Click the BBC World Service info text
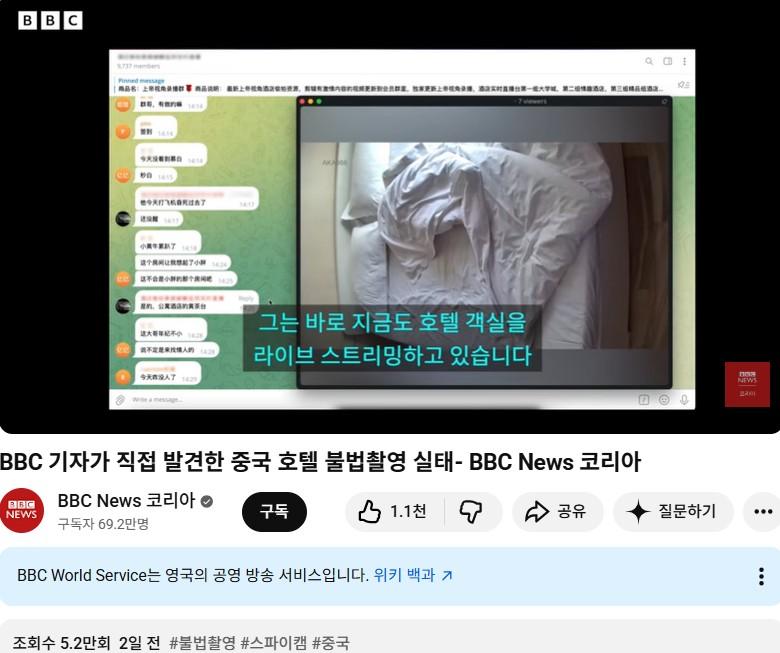 [x=193, y=575]
